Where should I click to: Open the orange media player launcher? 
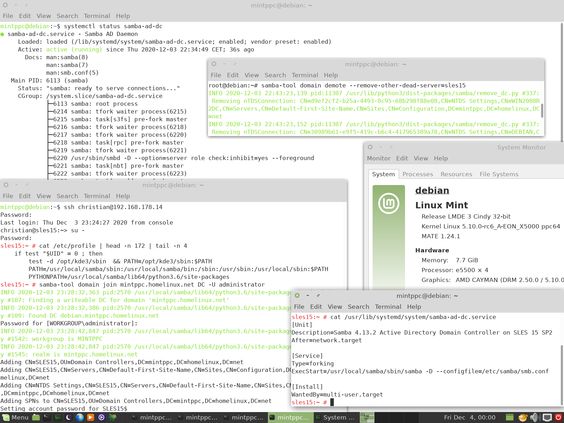[x=90, y=418]
